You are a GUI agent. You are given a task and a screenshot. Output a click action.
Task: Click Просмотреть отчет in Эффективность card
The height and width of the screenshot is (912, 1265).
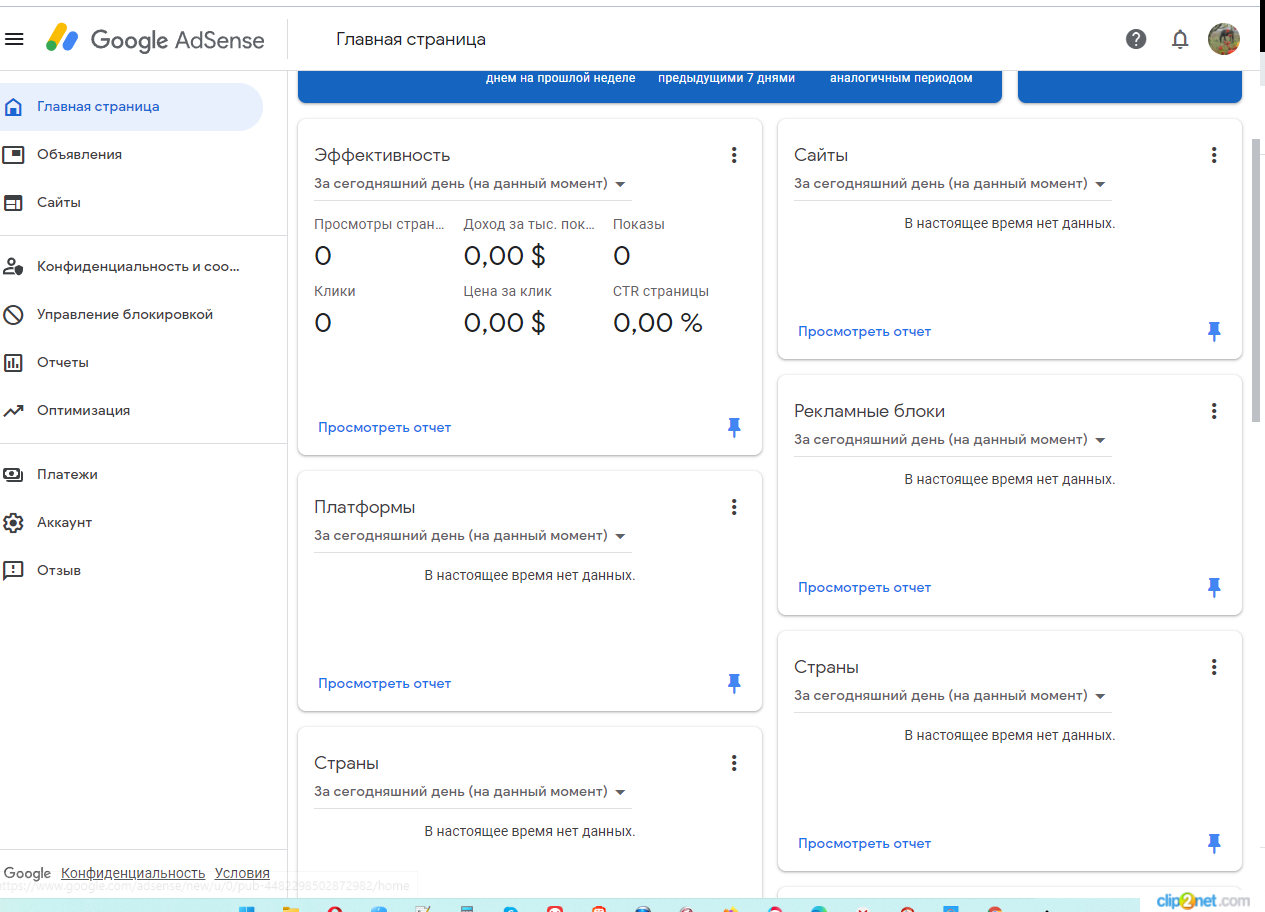tap(385, 428)
